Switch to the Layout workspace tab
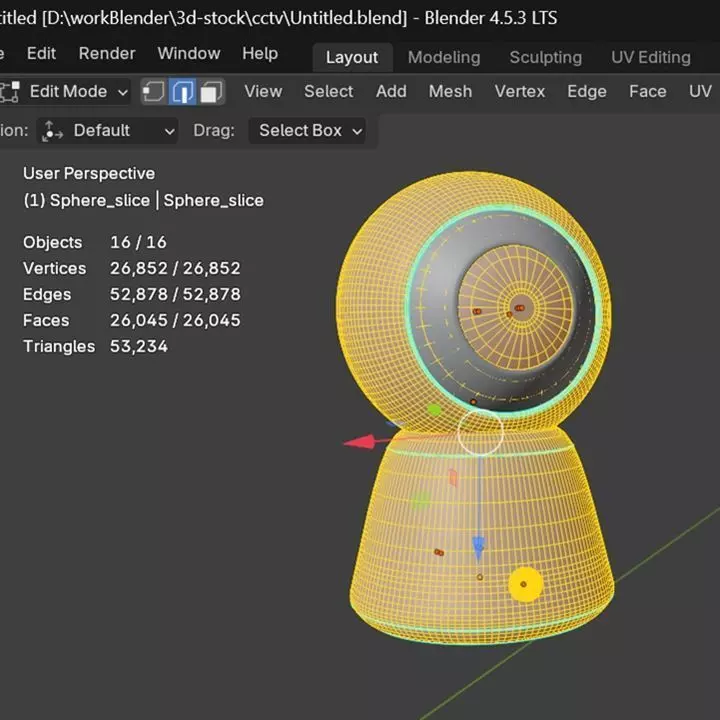This screenshot has width=720, height=720. click(x=352, y=57)
